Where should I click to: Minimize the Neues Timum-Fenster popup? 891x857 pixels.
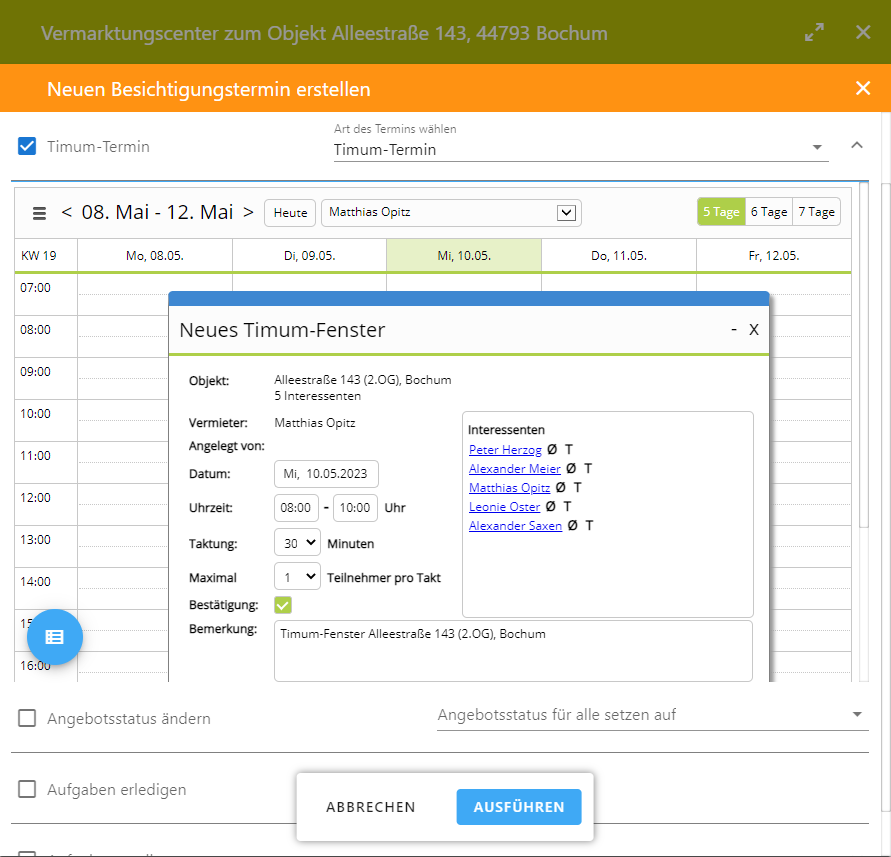coord(734,329)
